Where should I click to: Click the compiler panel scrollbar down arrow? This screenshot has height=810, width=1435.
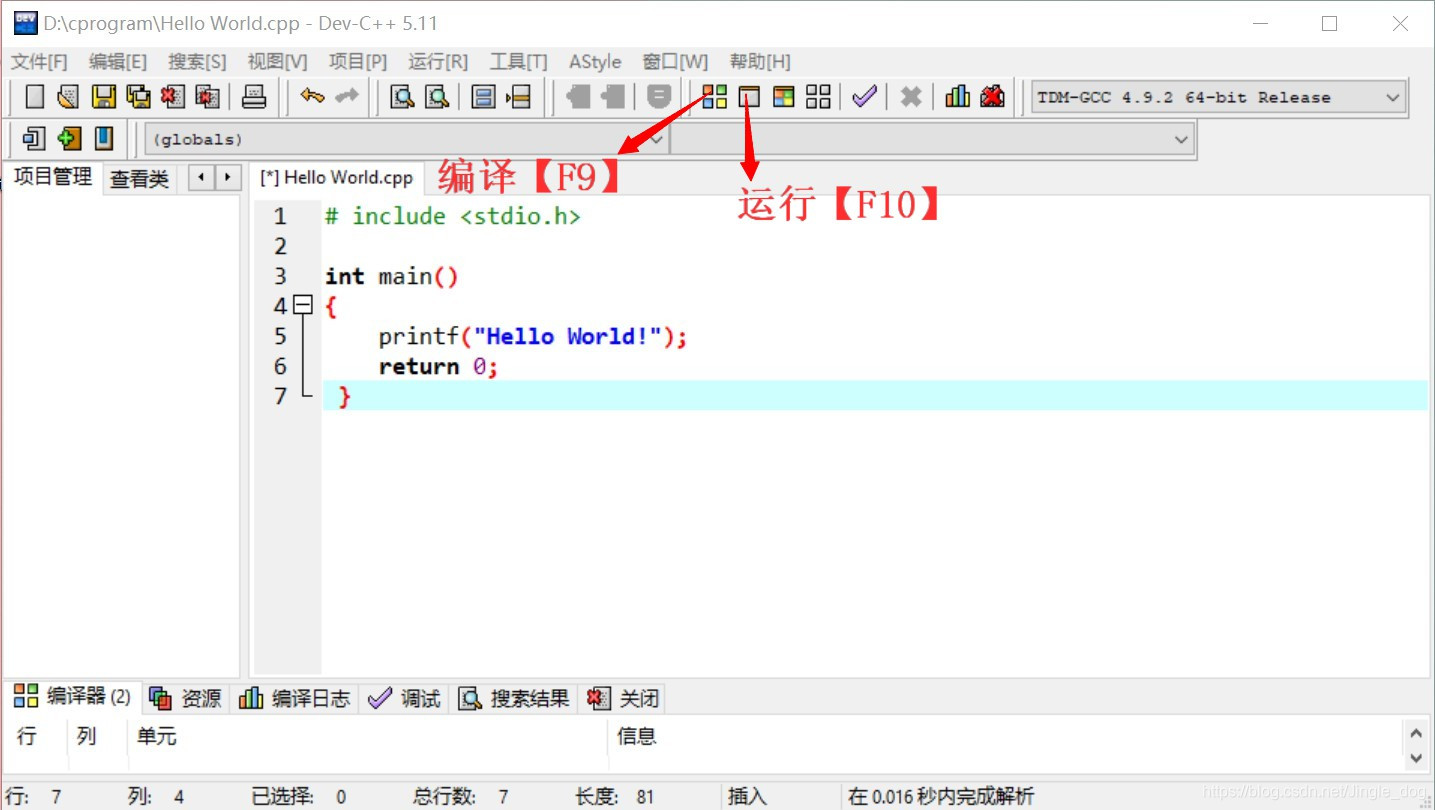coord(1416,759)
